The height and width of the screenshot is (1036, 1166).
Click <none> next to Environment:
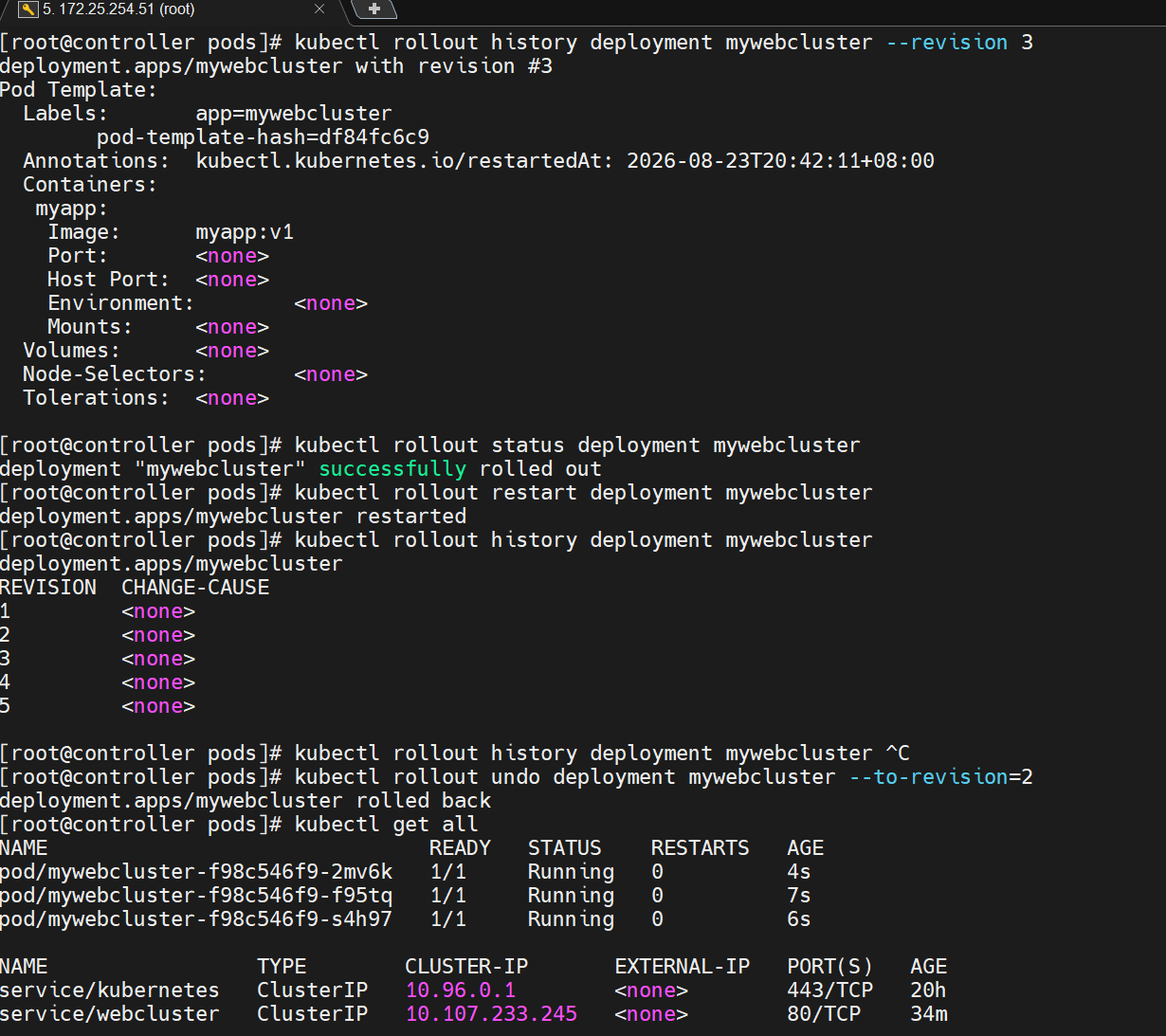[x=331, y=303]
